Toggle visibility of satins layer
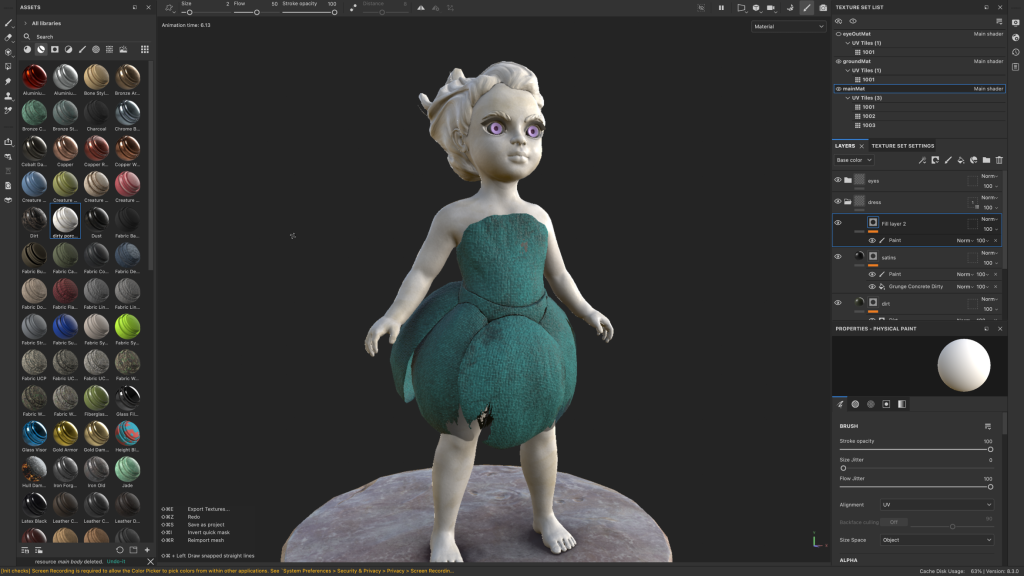1024x576 pixels. [838, 257]
